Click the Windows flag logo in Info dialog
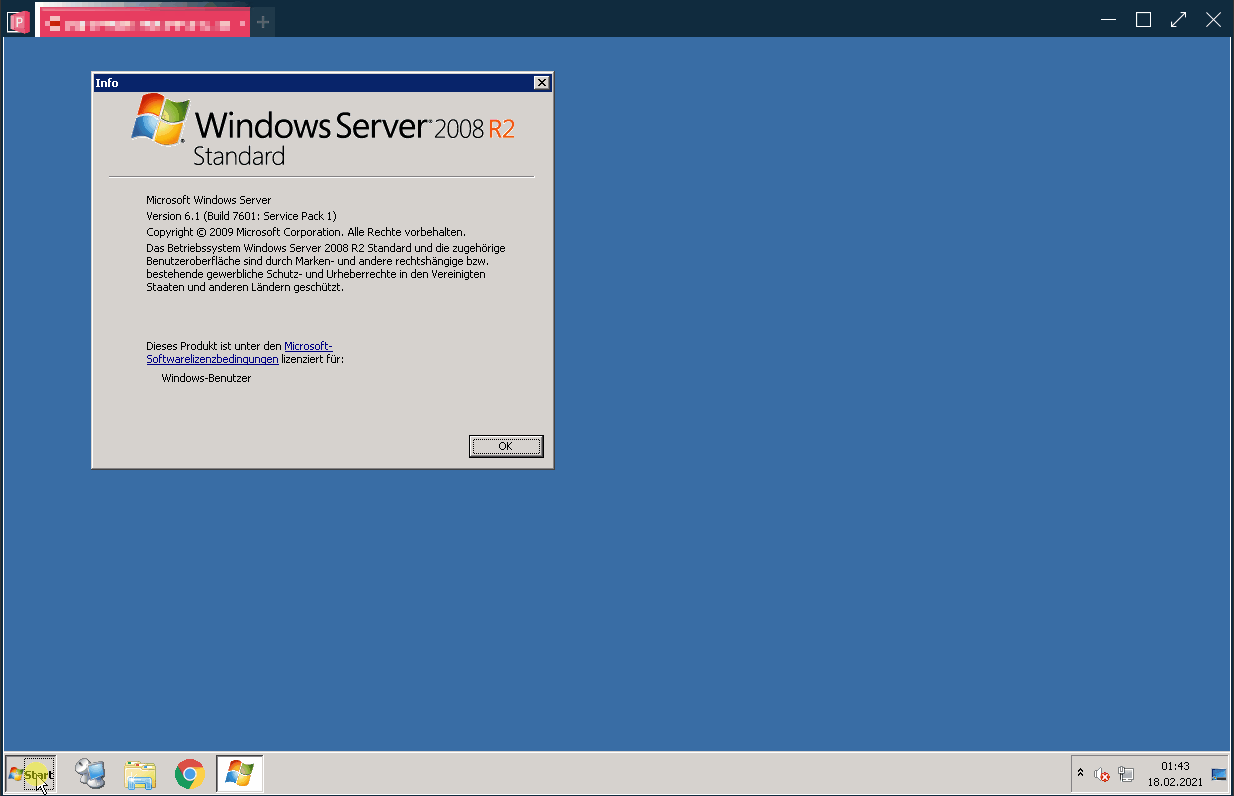This screenshot has height=796, width=1234. click(x=160, y=121)
